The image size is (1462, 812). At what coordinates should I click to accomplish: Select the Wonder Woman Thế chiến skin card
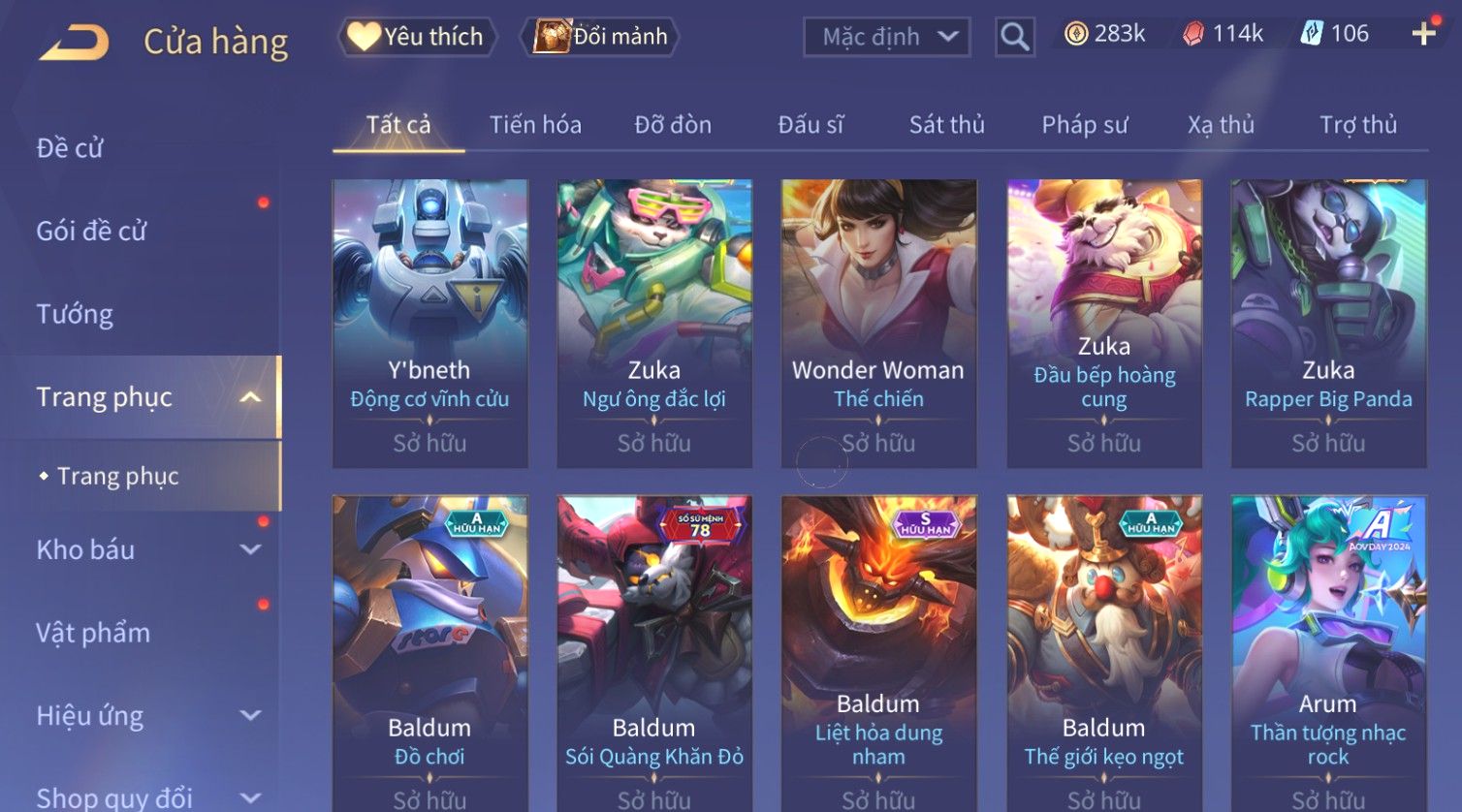click(x=878, y=324)
